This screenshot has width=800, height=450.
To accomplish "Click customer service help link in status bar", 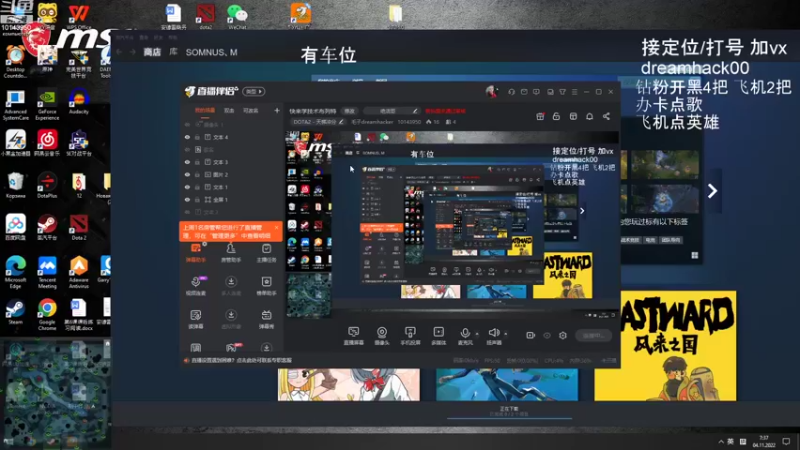I will point(241,360).
